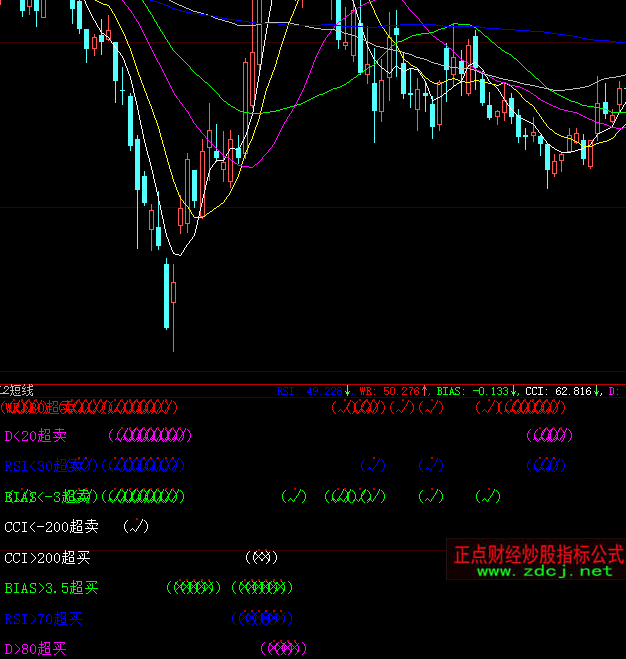Click the rightmost blue RSI<30 signal cluster

pos(546,465)
